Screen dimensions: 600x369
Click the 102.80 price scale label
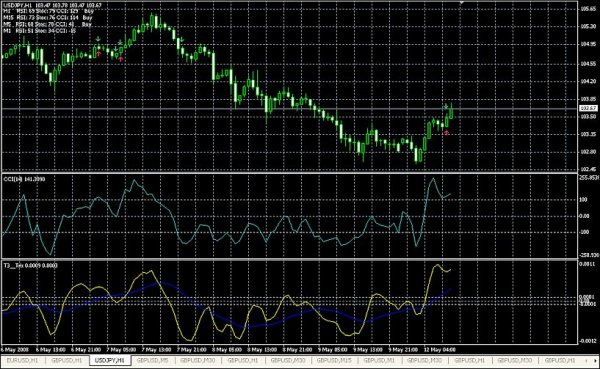[x=589, y=152]
